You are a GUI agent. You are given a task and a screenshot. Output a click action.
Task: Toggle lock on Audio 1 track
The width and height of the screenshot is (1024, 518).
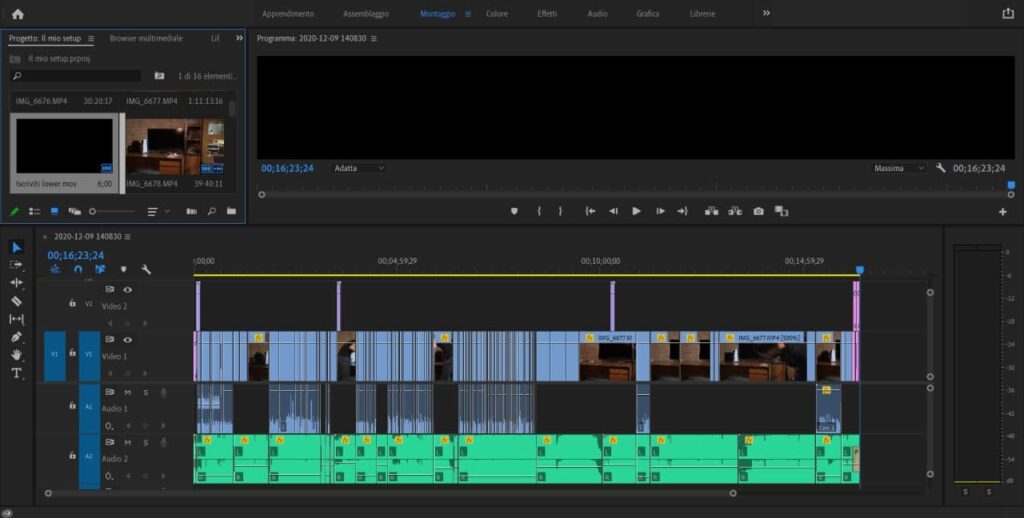[72, 405]
